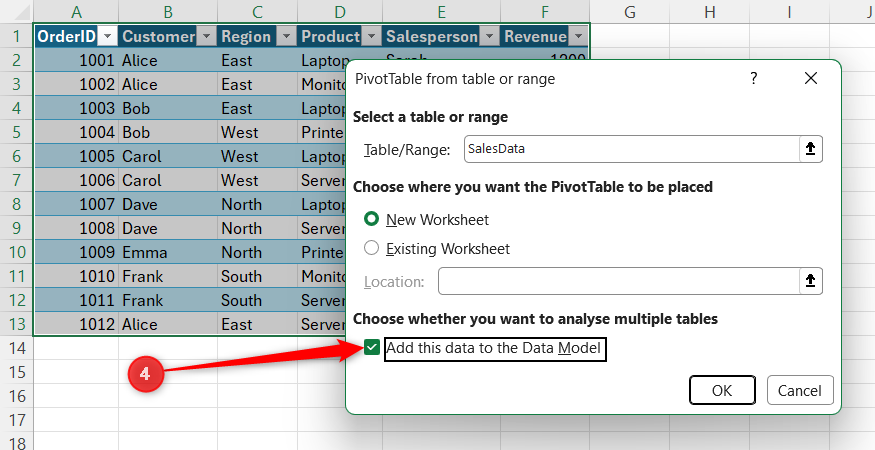Open the Revenue filter dropdown

click(x=578, y=37)
